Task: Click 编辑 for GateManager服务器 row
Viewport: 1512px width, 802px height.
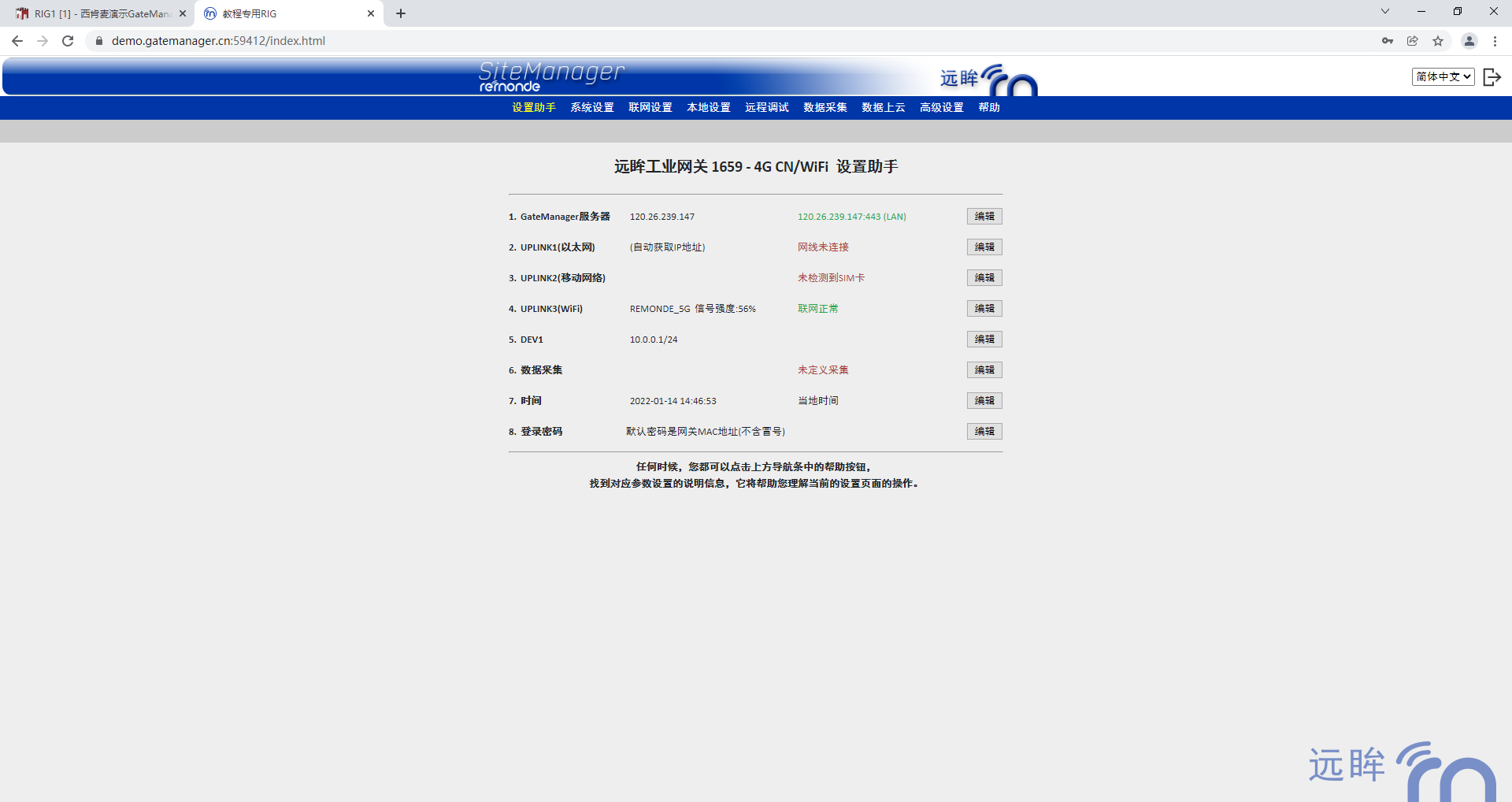Action: tap(984, 217)
